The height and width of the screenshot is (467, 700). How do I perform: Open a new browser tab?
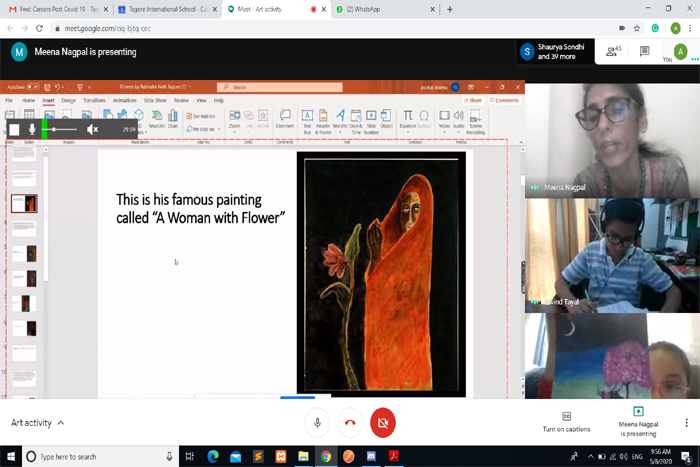450,9
